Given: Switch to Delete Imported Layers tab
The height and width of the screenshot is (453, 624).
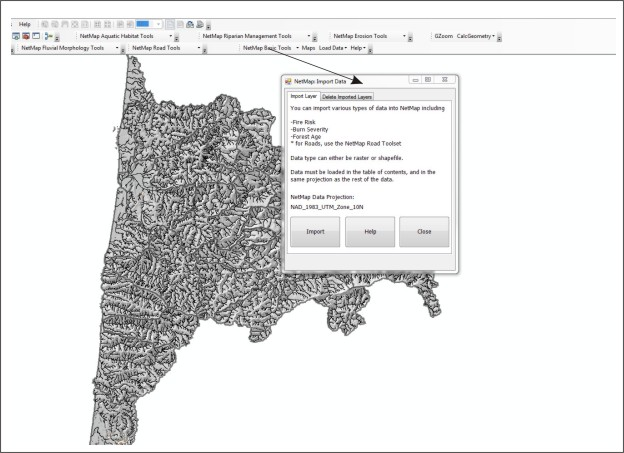Looking at the screenshot, I should [347, 97].
